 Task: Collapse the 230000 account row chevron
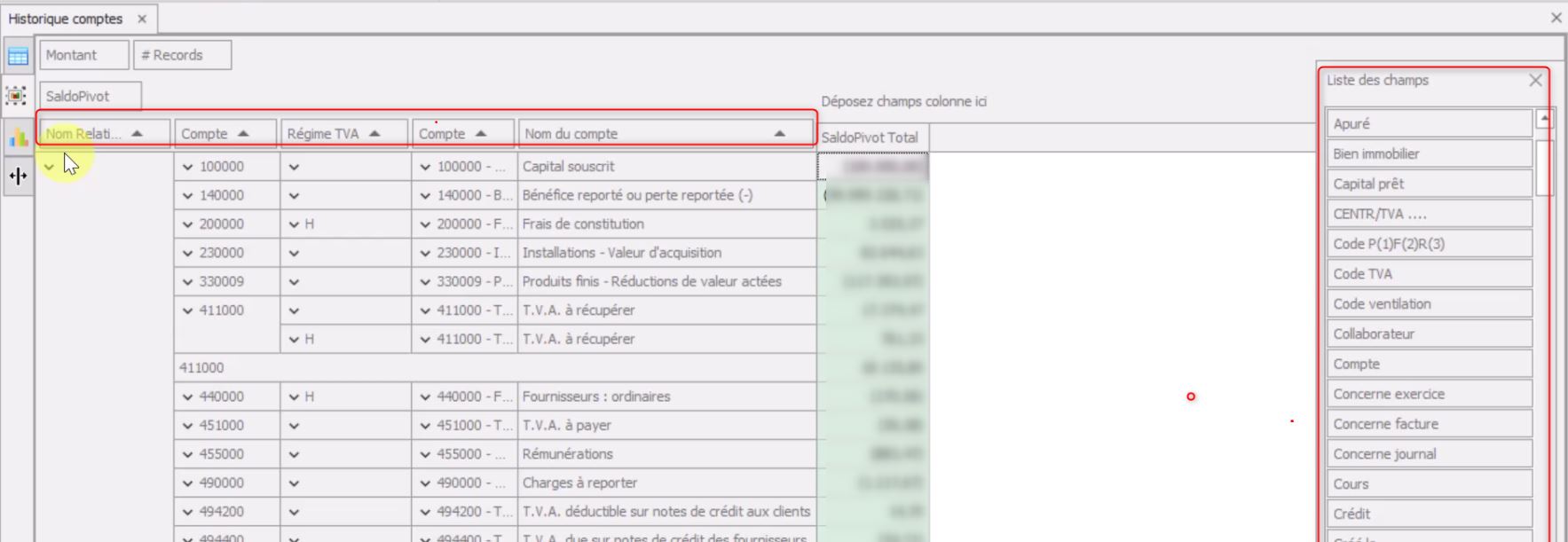187,253
